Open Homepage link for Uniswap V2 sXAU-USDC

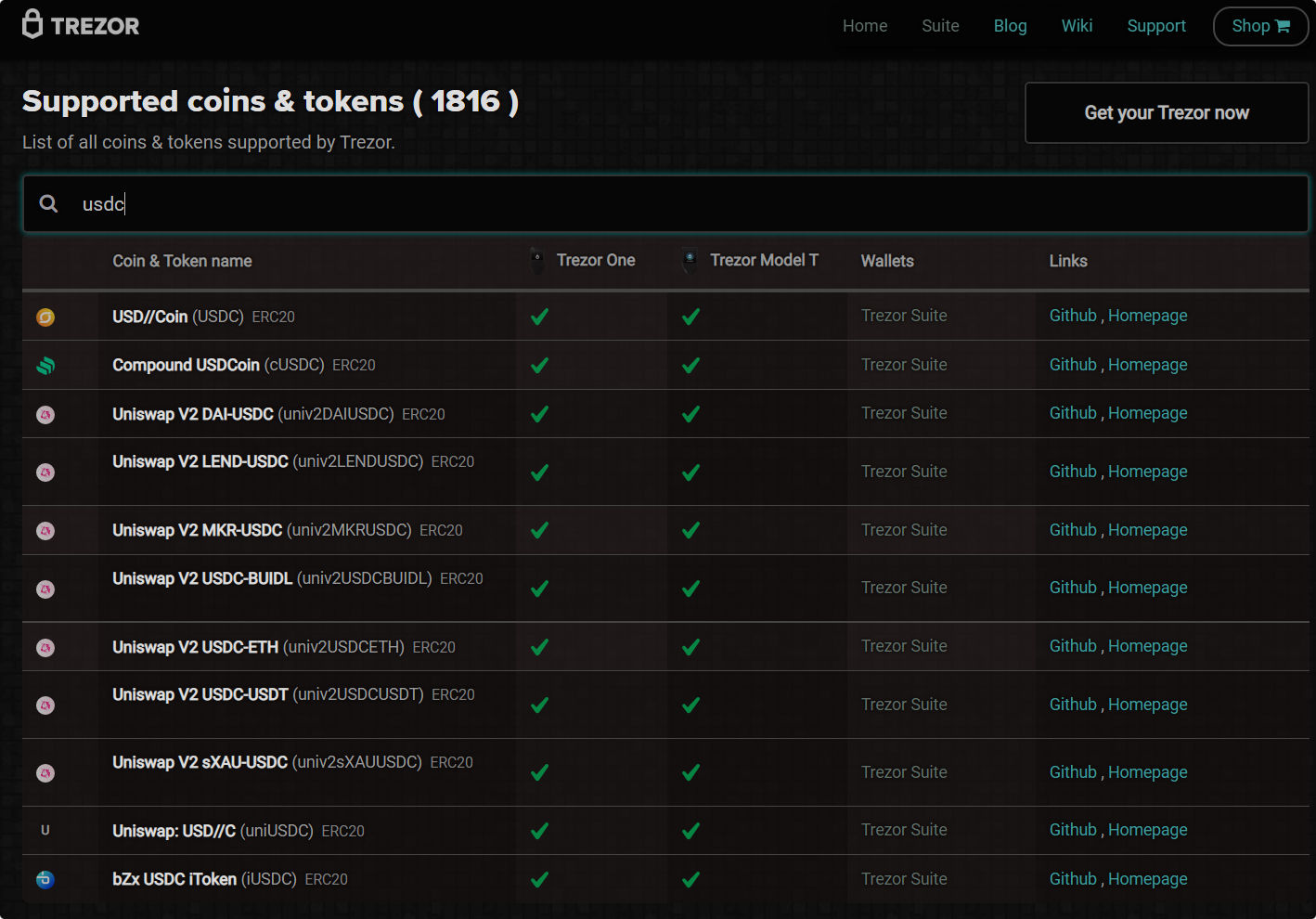tap(1148, 772)
